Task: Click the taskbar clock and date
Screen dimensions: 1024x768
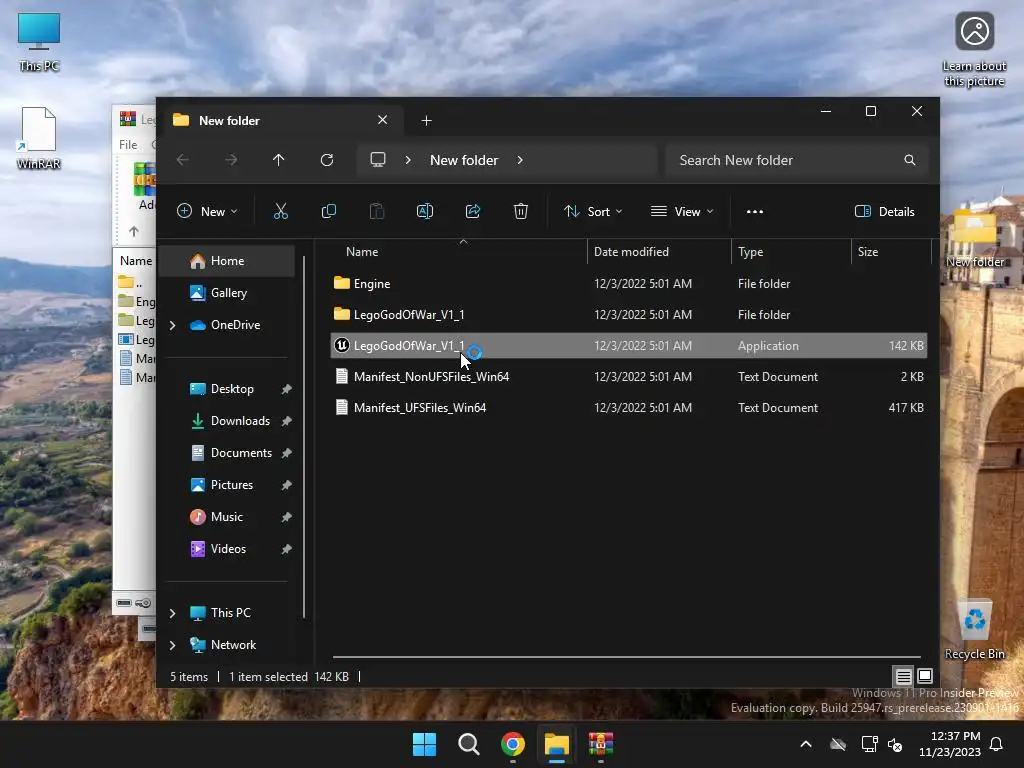Action: (950, 744)
